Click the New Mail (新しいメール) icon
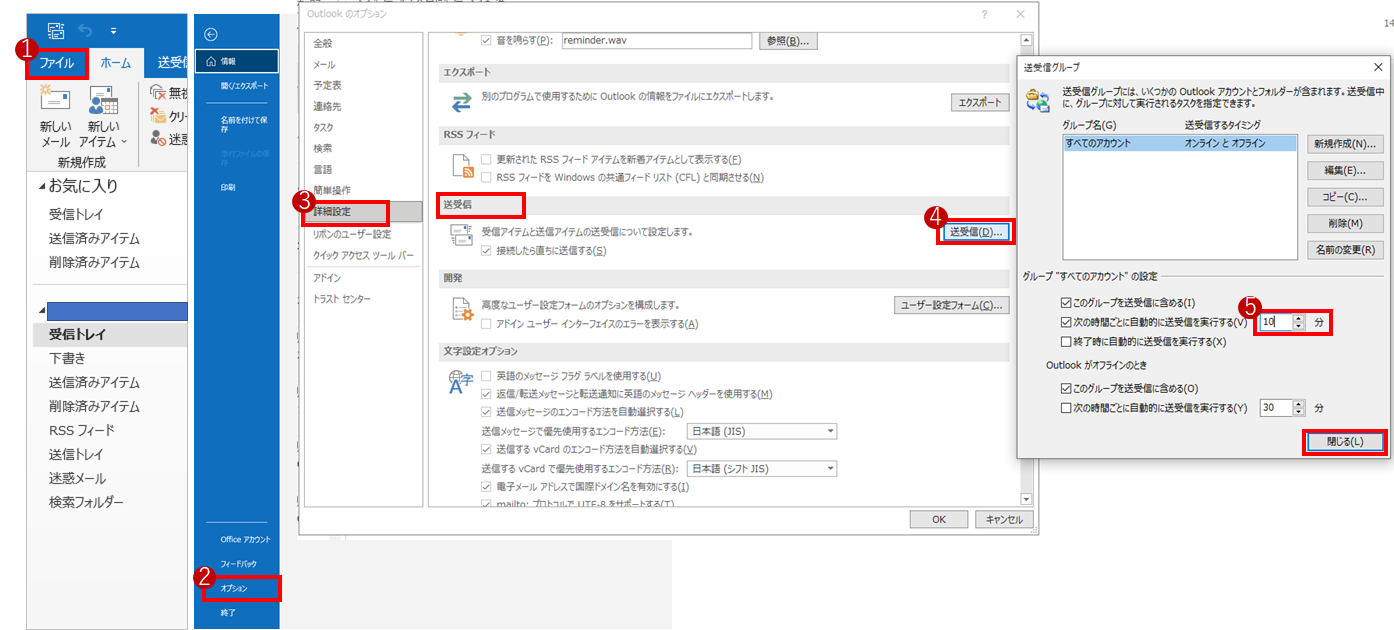The height and width of the screenshot is (630, 1394). (55, 100)
